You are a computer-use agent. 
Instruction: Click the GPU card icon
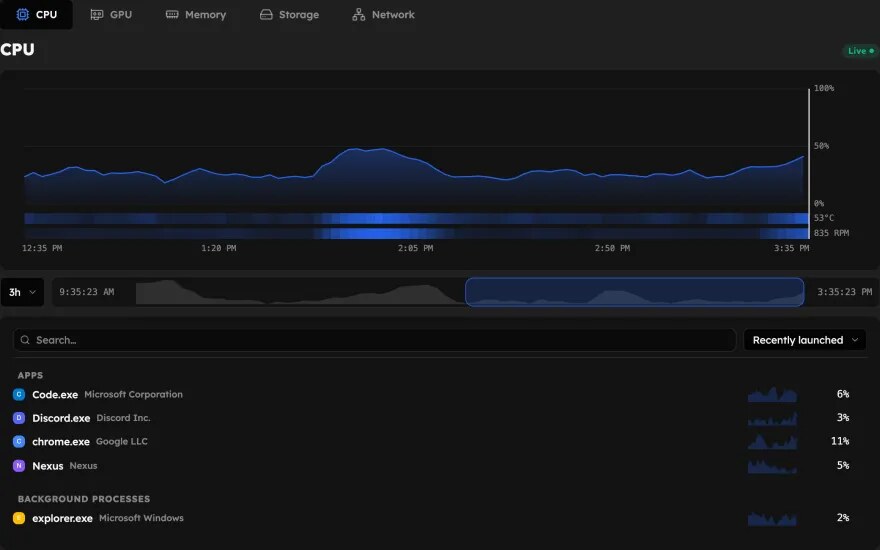(x=97, y=15)
